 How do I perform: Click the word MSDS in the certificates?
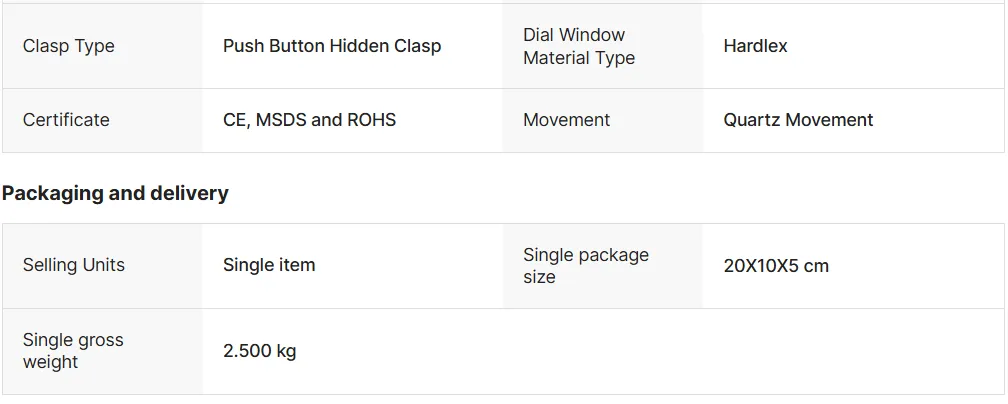point(281,120)
